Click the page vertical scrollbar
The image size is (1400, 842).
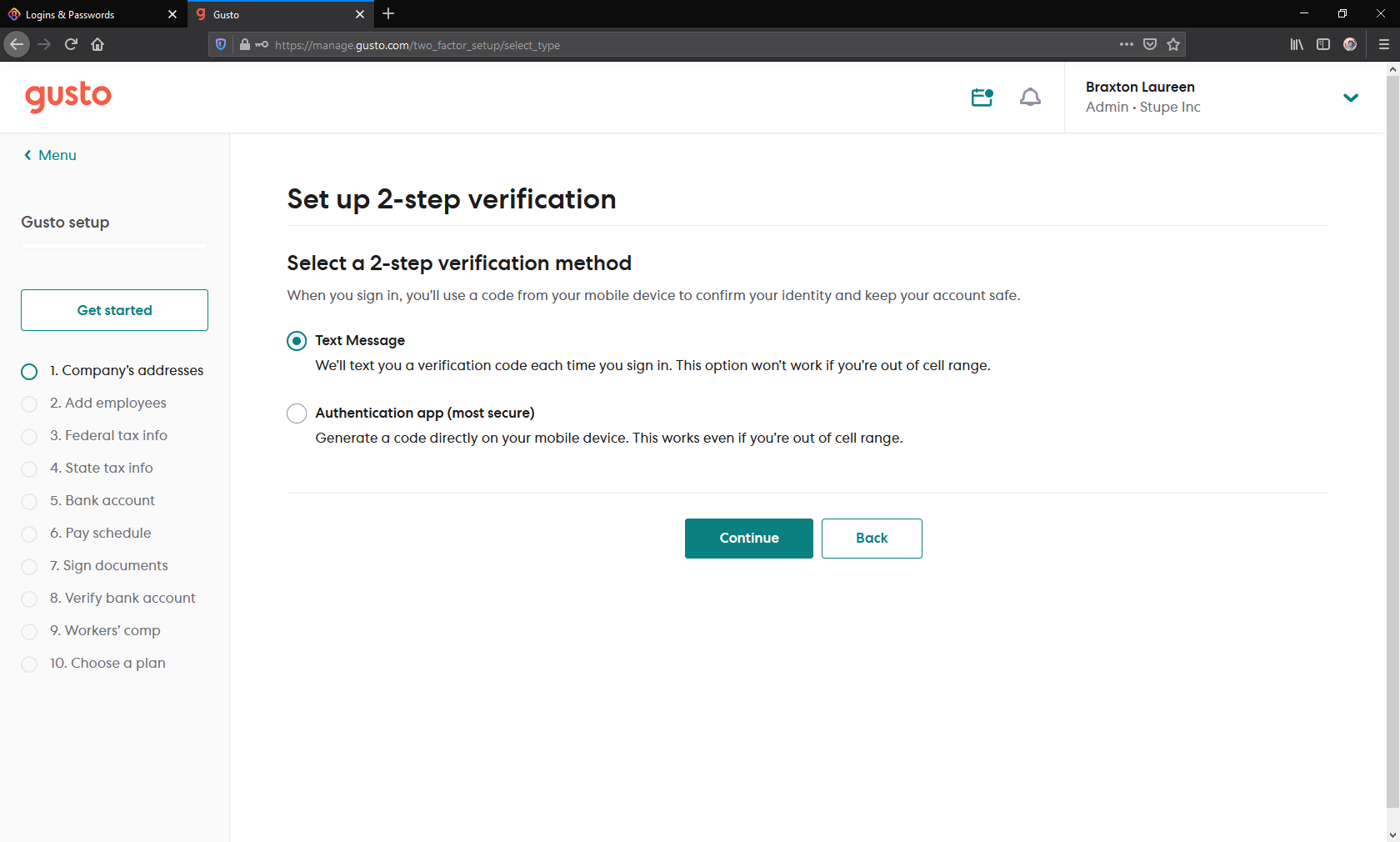1392,442
